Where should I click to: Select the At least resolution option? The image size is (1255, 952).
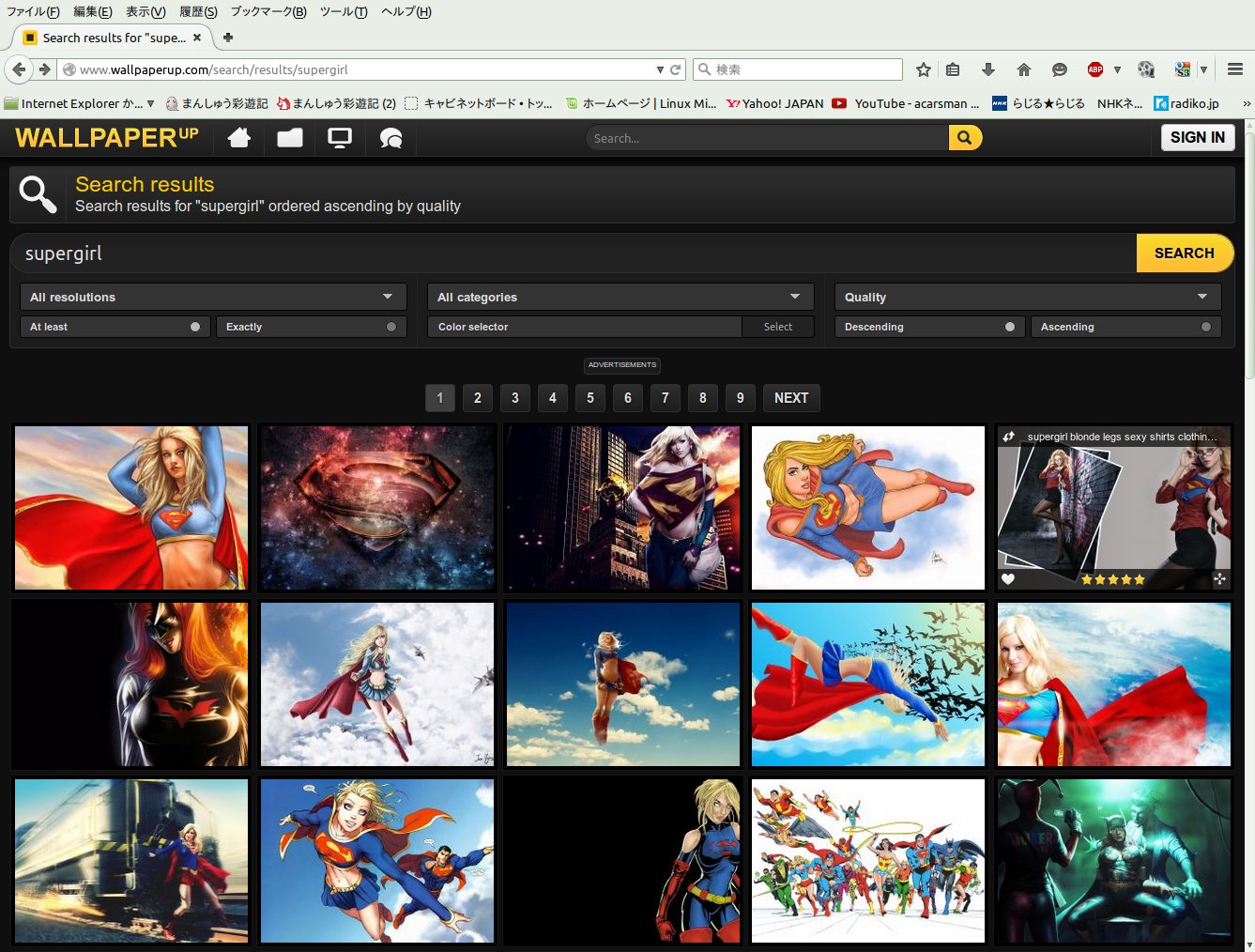coord(115,327)
